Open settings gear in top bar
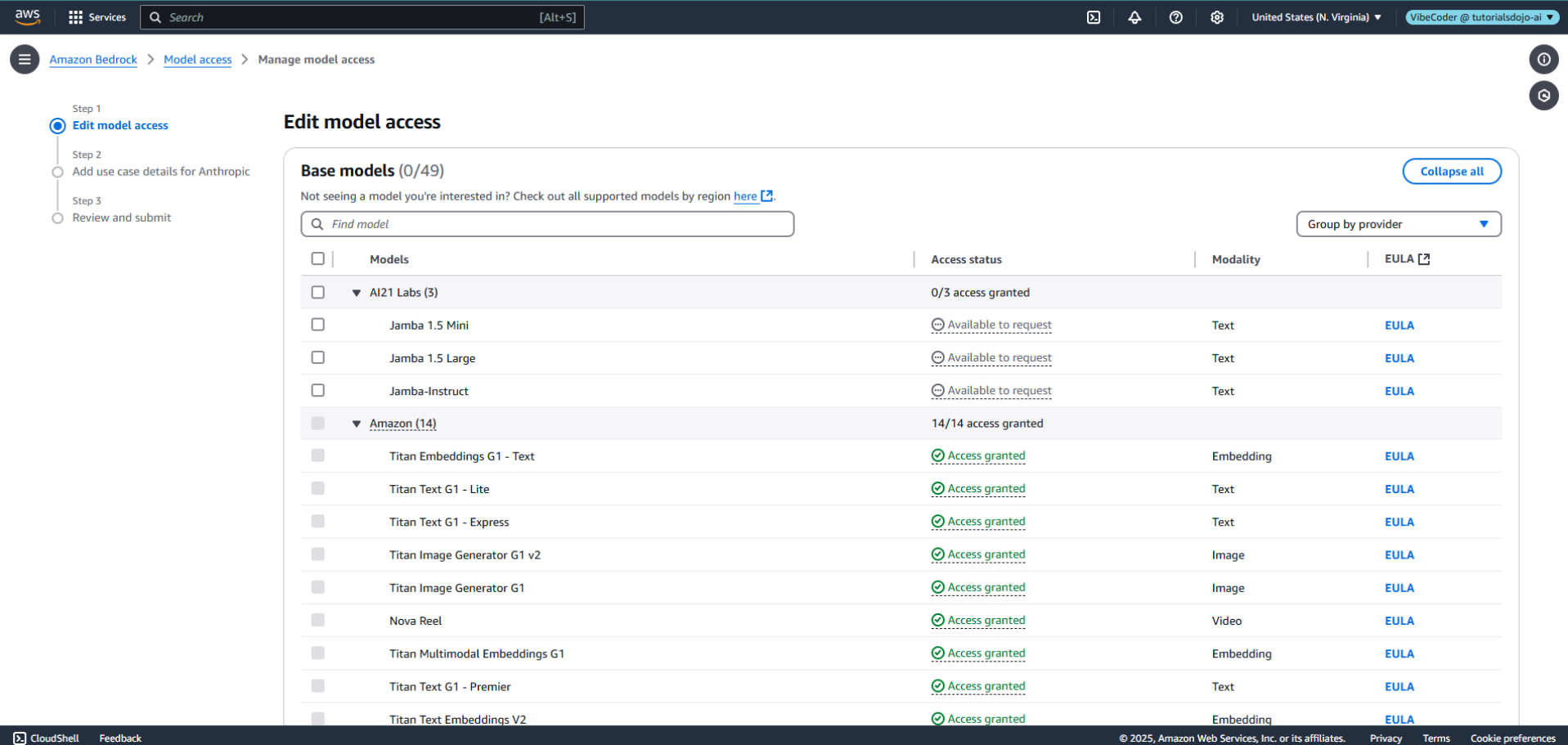Image resolution: width=1568 pixels, height=745 pixels. (x=1216, y=17)
